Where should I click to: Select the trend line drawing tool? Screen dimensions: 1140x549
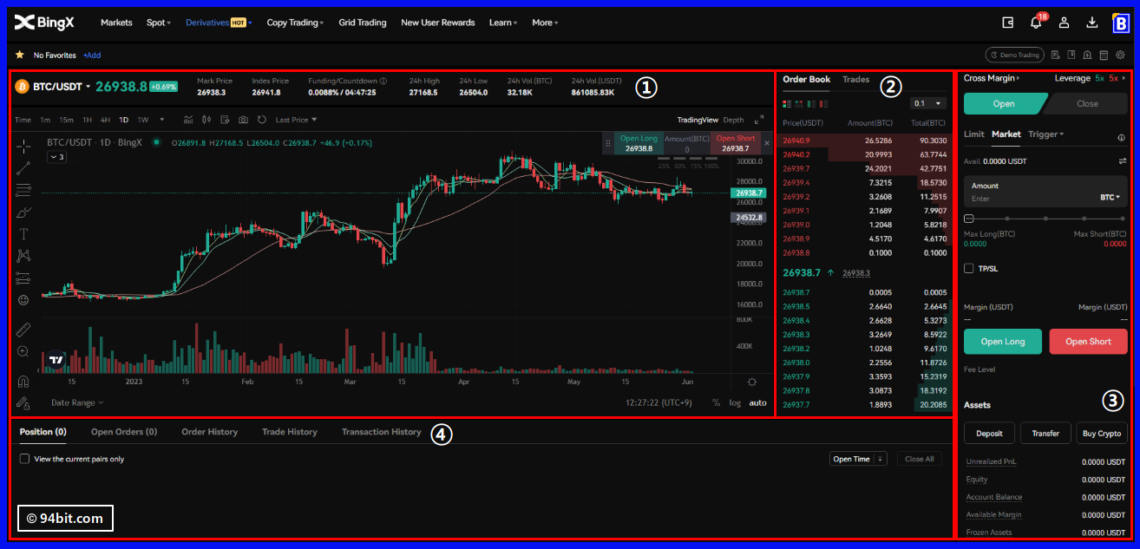coord(24,168)
